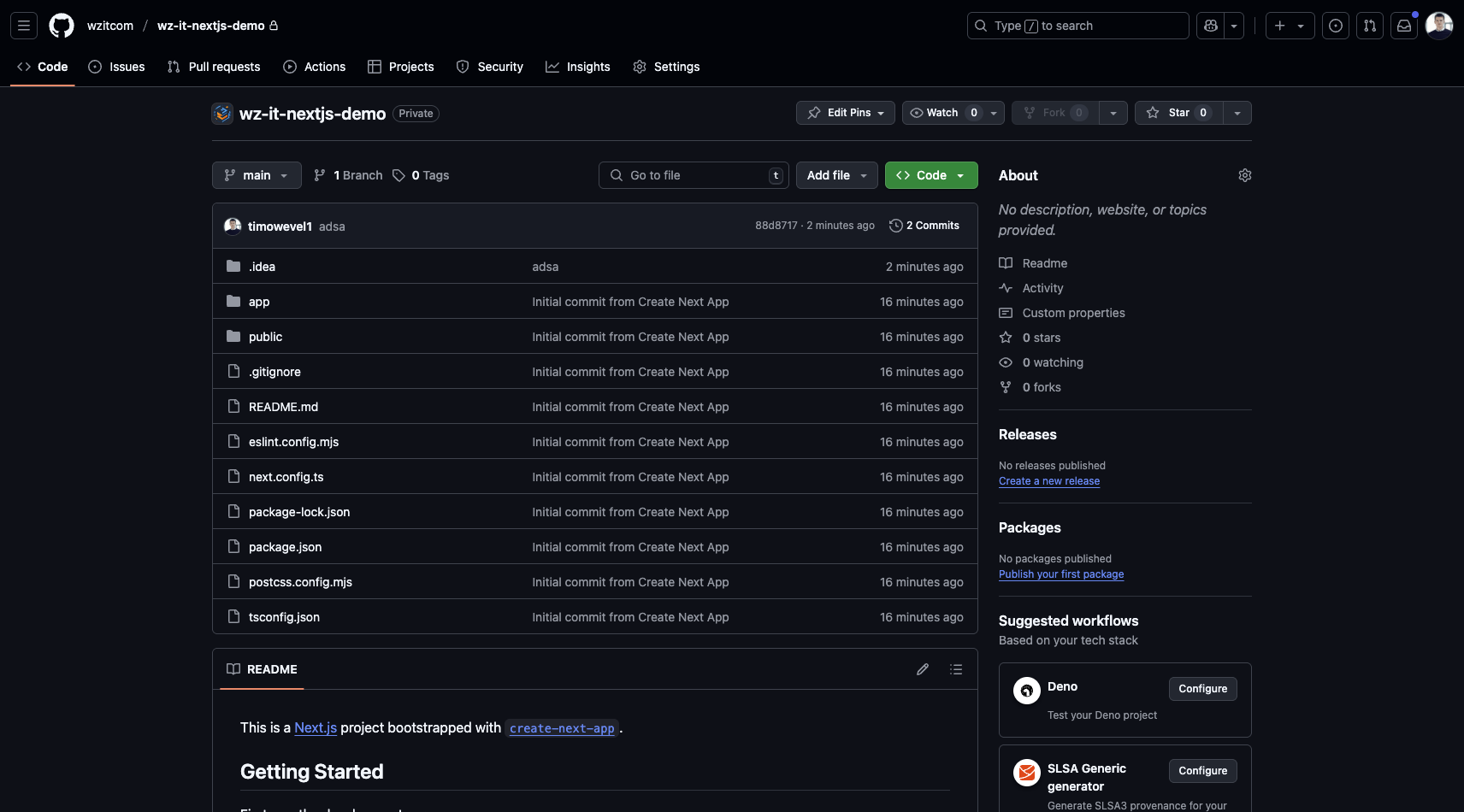Open the Settings tab

(x=666, y=67)
